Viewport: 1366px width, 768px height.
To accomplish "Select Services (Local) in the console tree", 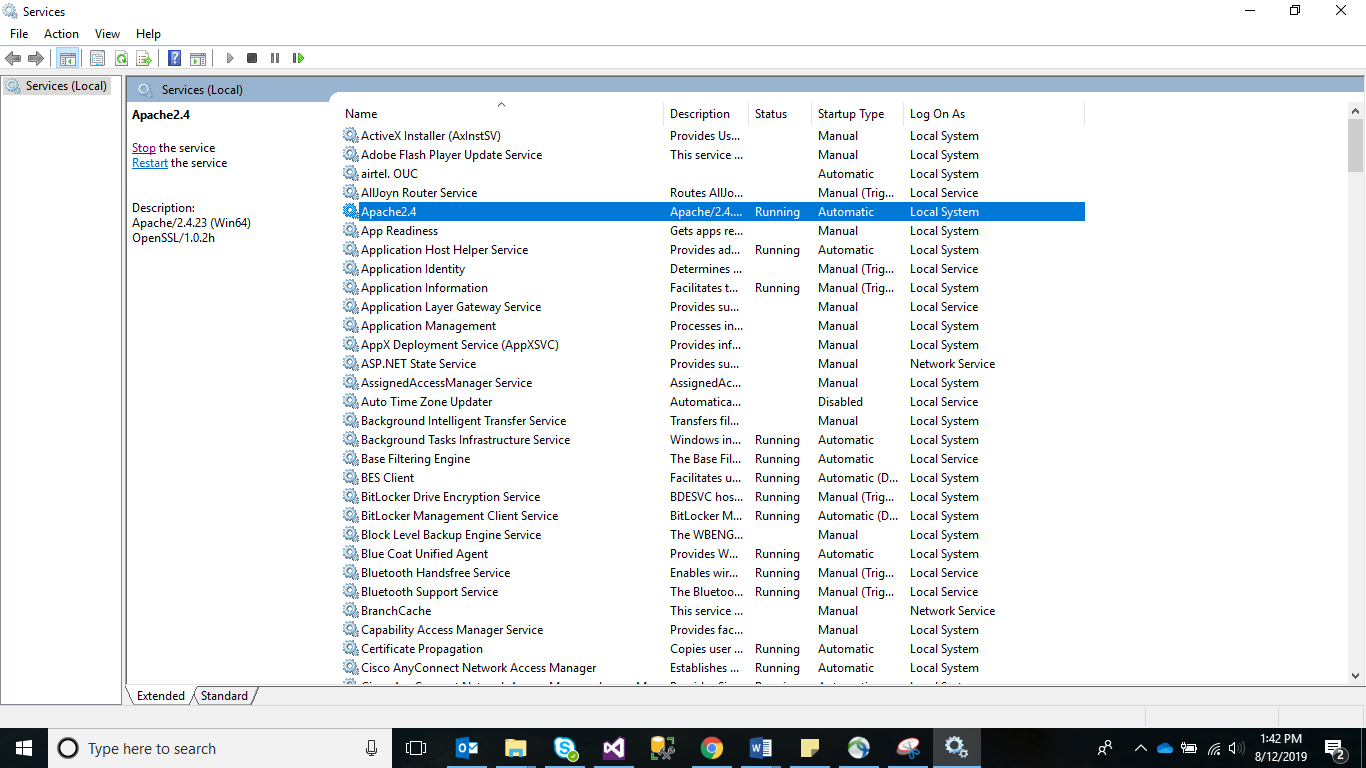I will (66, 86).
